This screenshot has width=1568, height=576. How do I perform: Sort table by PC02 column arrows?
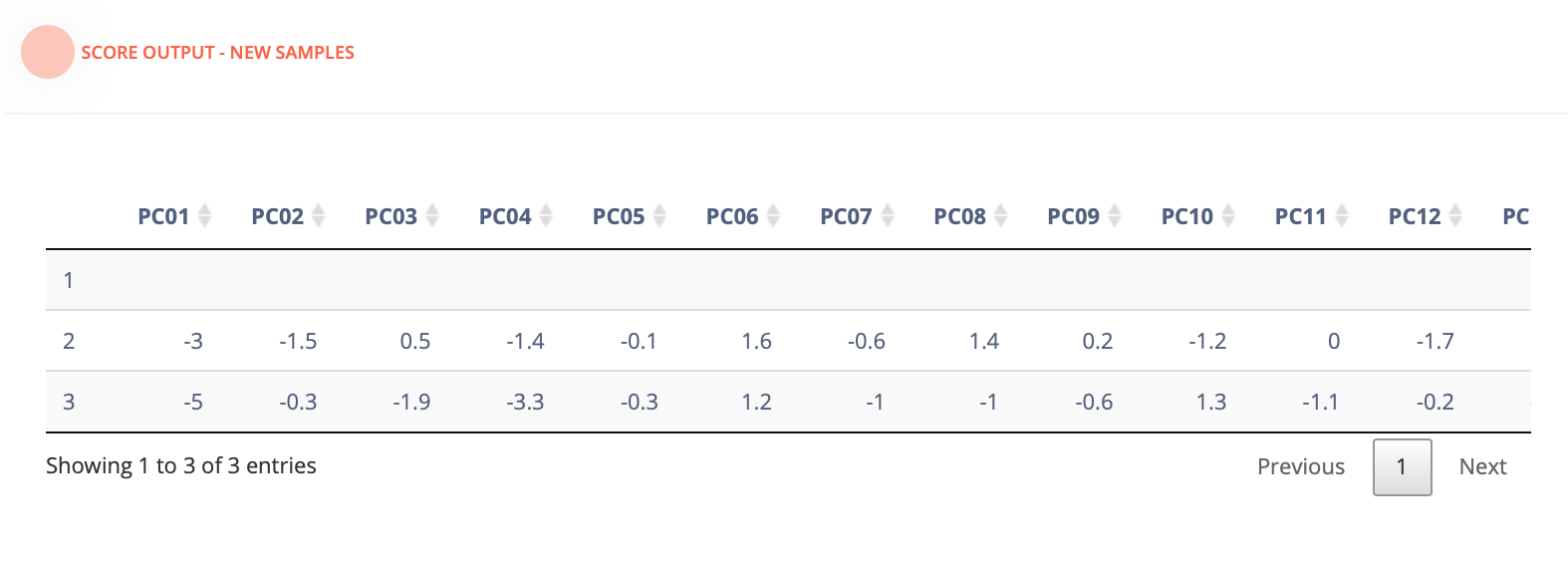tap(319, 215)
